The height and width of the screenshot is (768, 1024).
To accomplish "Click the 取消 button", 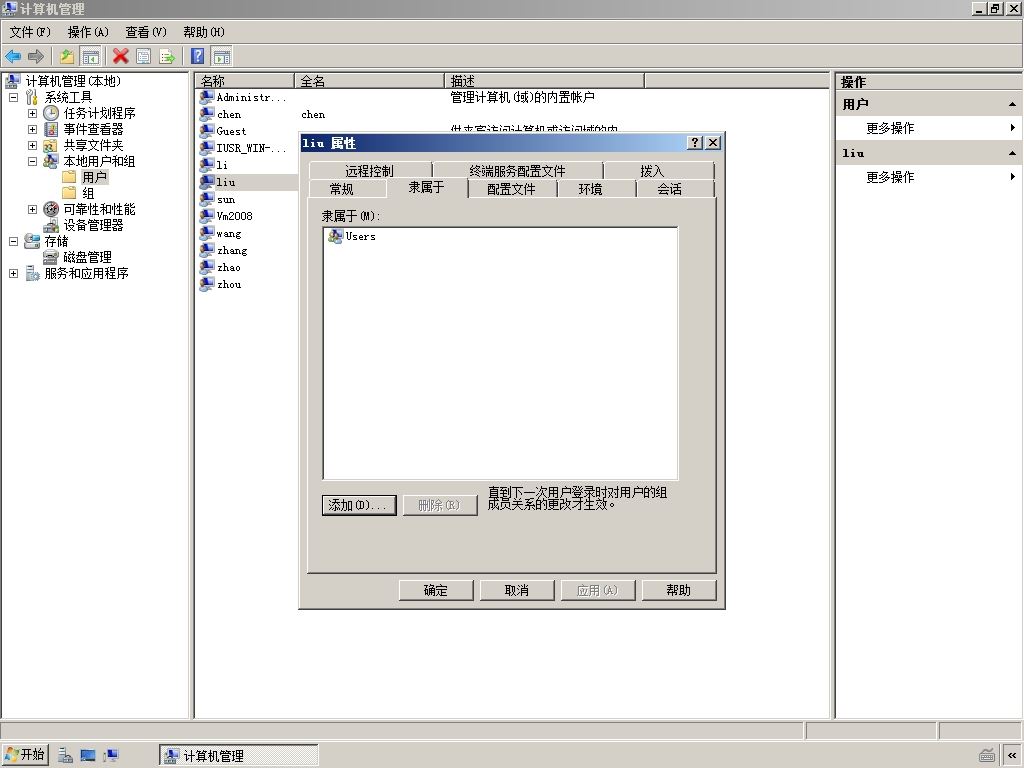I will tap(517, 590).
